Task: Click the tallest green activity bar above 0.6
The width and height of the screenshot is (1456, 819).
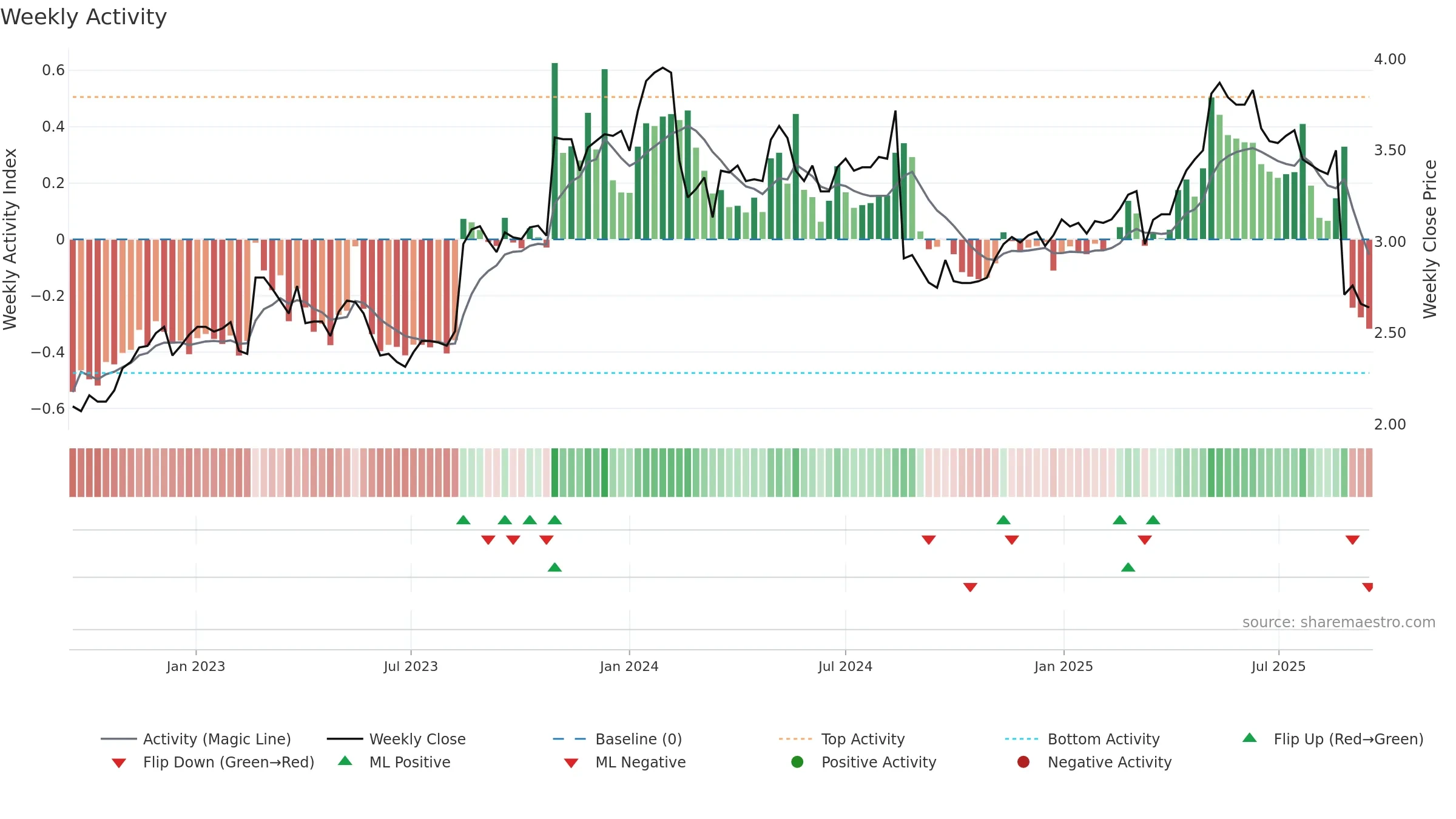Action: click(554, 151)
